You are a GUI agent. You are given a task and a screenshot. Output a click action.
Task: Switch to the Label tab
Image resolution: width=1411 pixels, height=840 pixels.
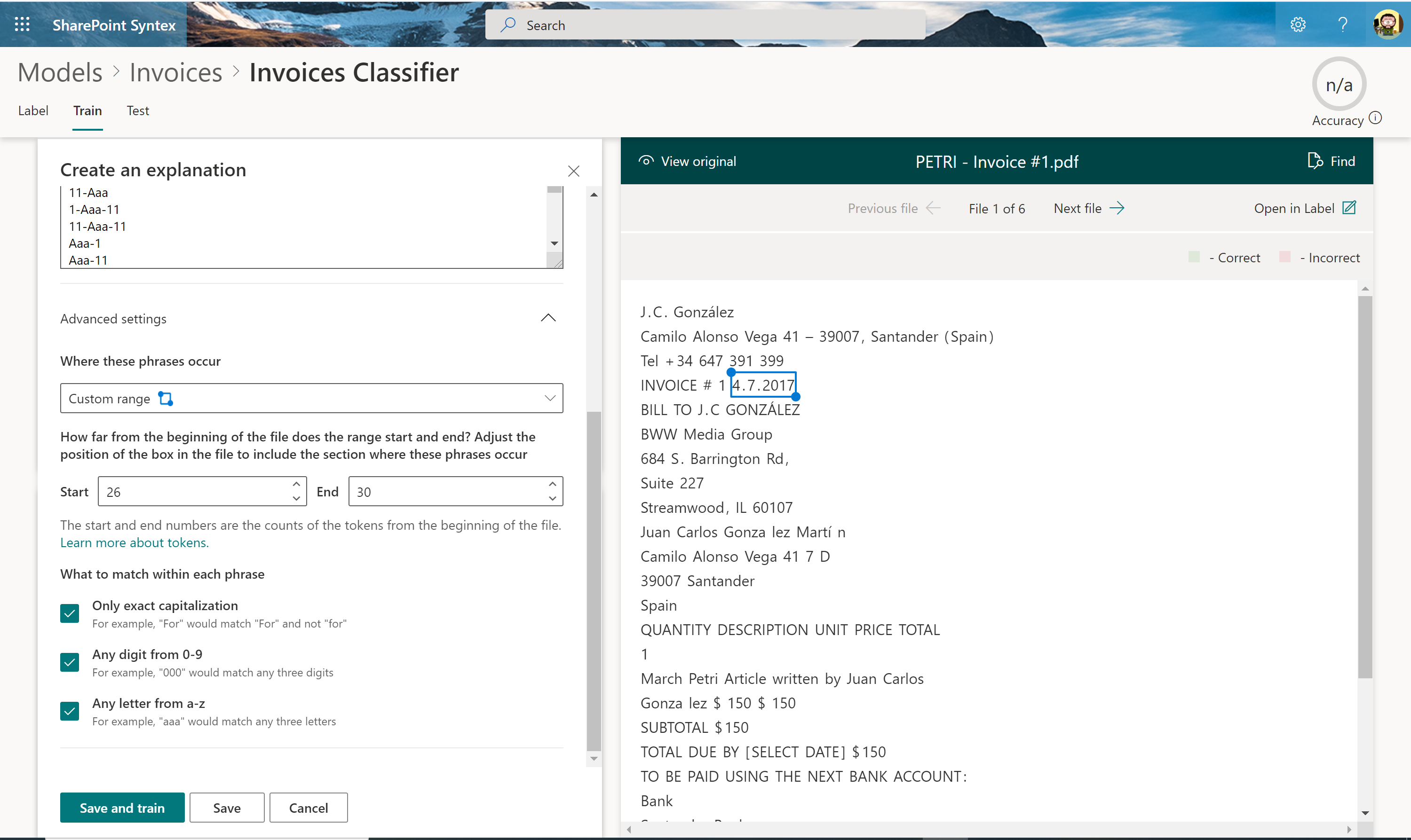(33, 110)
